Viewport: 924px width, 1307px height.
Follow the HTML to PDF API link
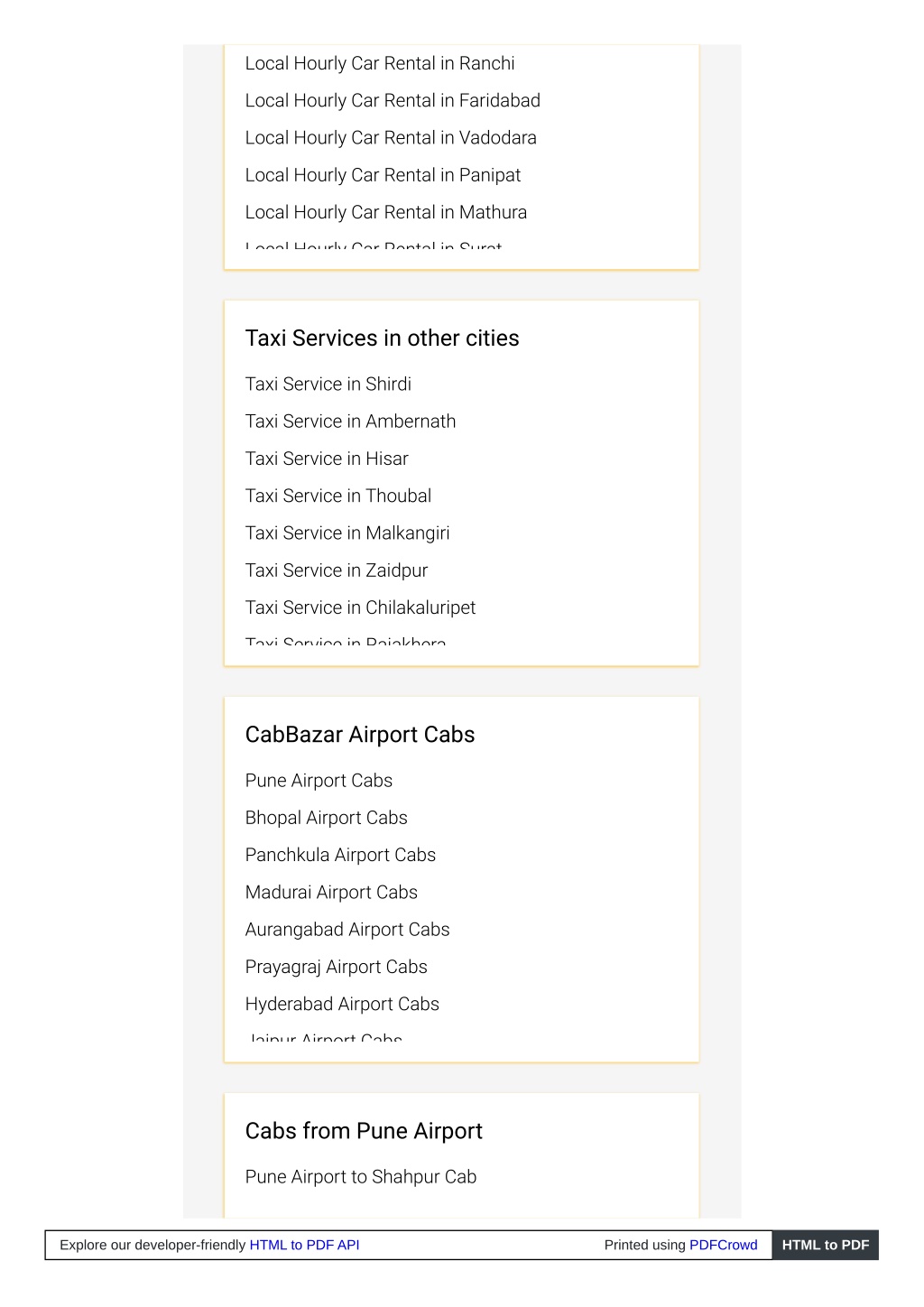click(x=304, y=1245)
